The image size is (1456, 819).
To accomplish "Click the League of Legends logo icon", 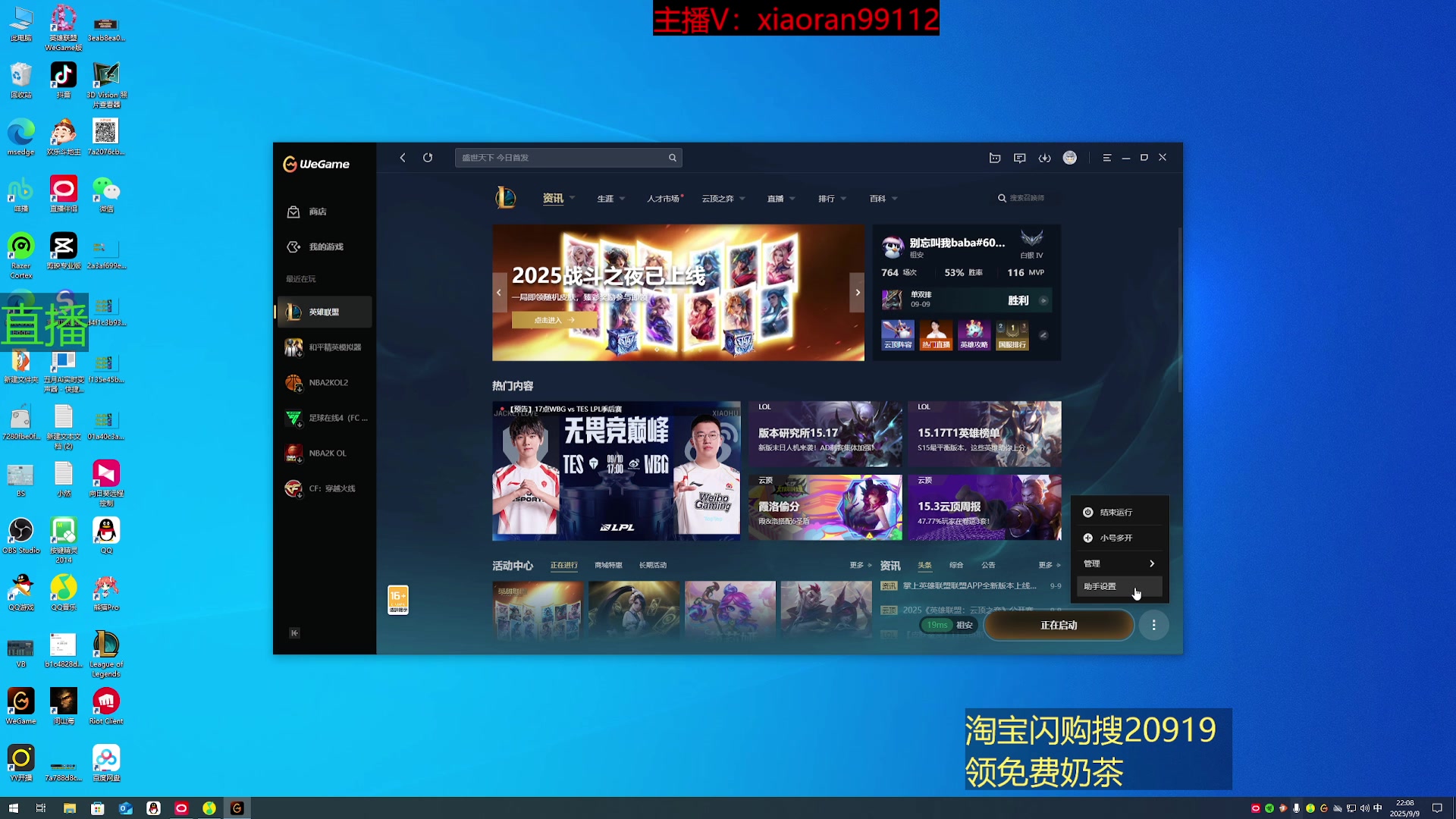I will (506, 198).
